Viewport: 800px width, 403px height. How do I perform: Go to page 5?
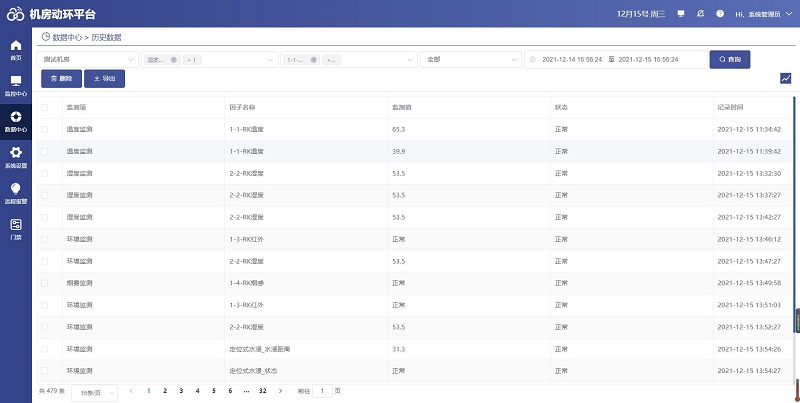[x=214, y=391]
